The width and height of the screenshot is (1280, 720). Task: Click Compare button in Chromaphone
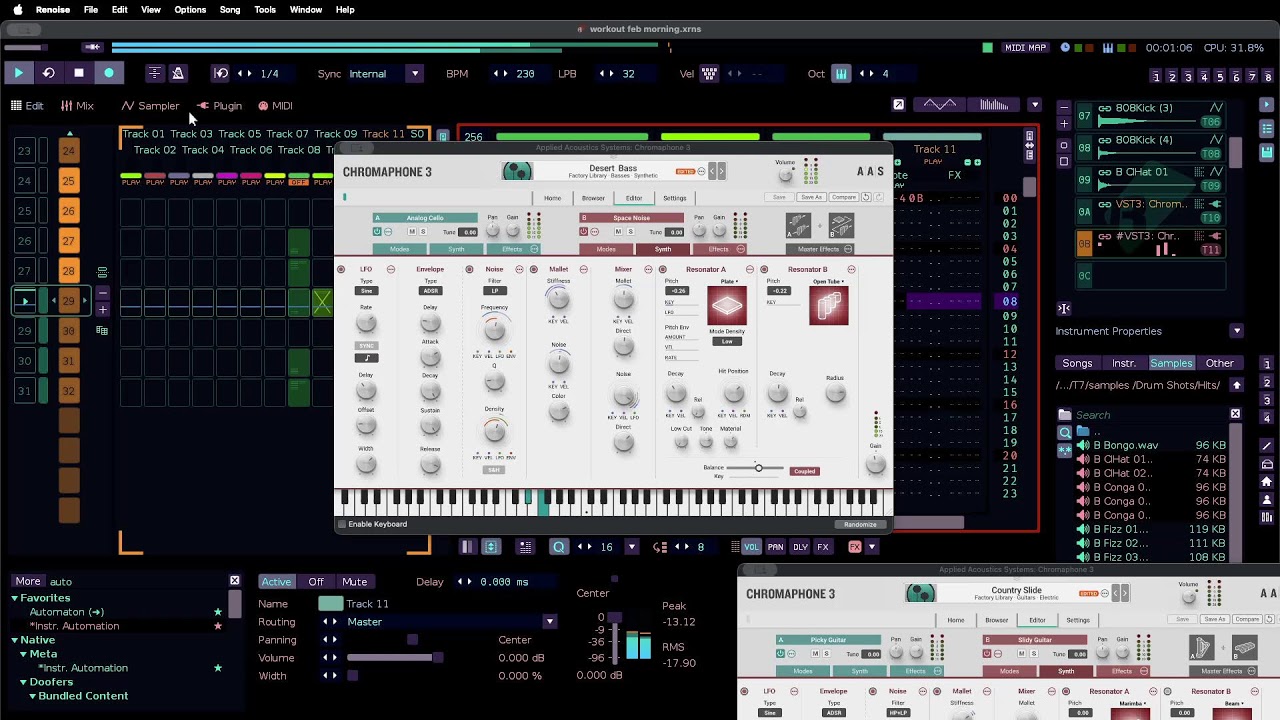pos(844,197)
